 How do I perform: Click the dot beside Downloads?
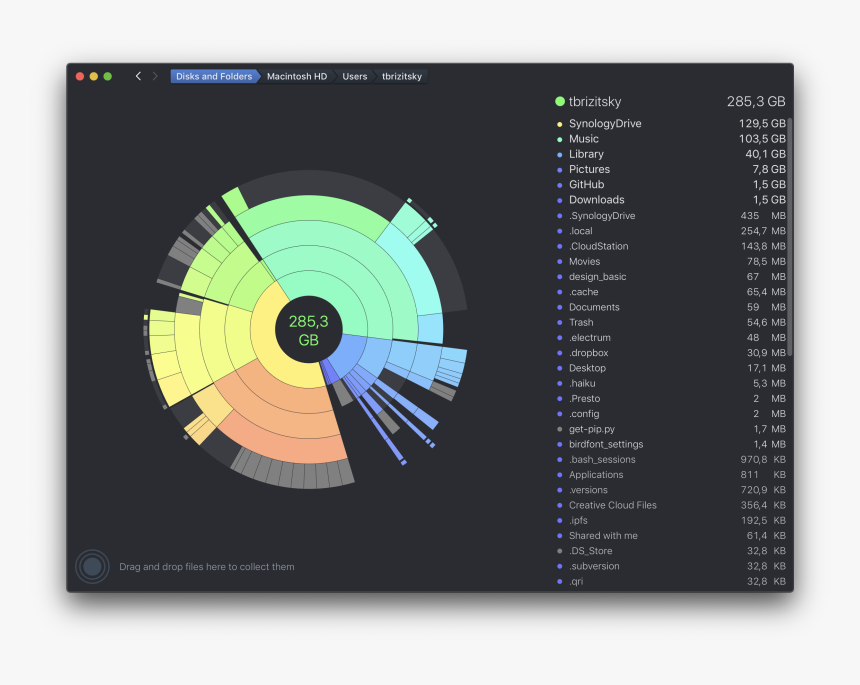(560, 199)
